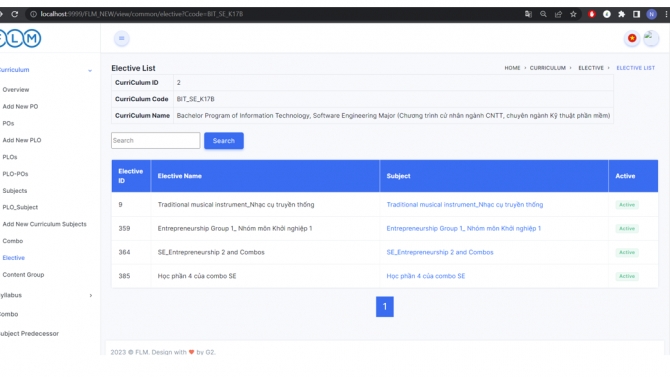Focus the Search input field
The width and height of the screenshot is (670, 377).
point(156,141)
